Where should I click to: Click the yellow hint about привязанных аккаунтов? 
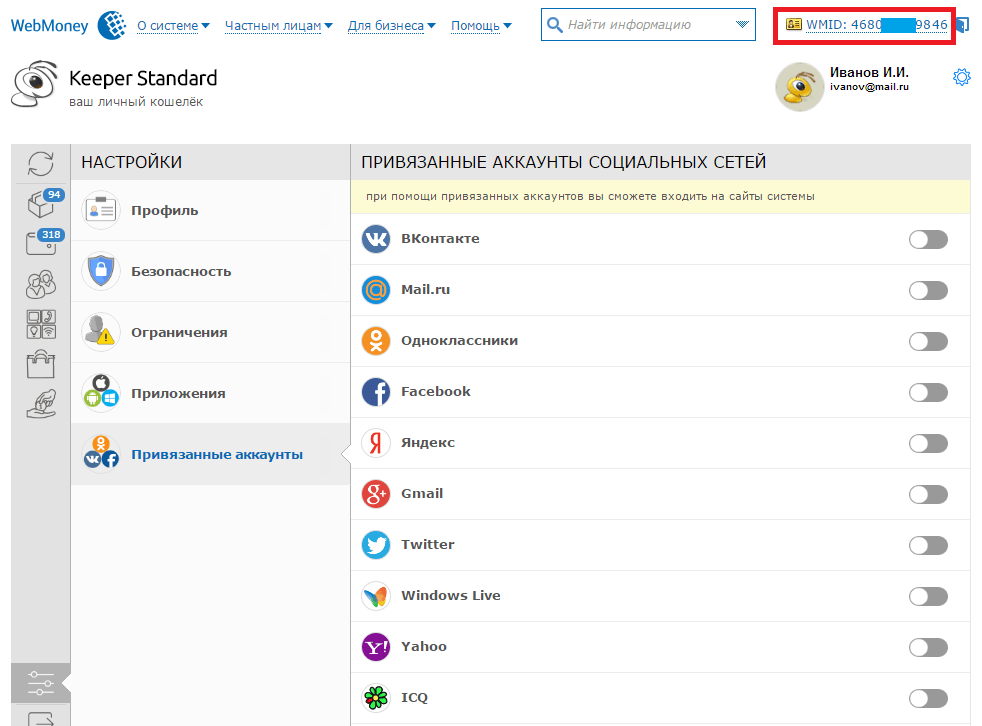[x=660, y=197]
